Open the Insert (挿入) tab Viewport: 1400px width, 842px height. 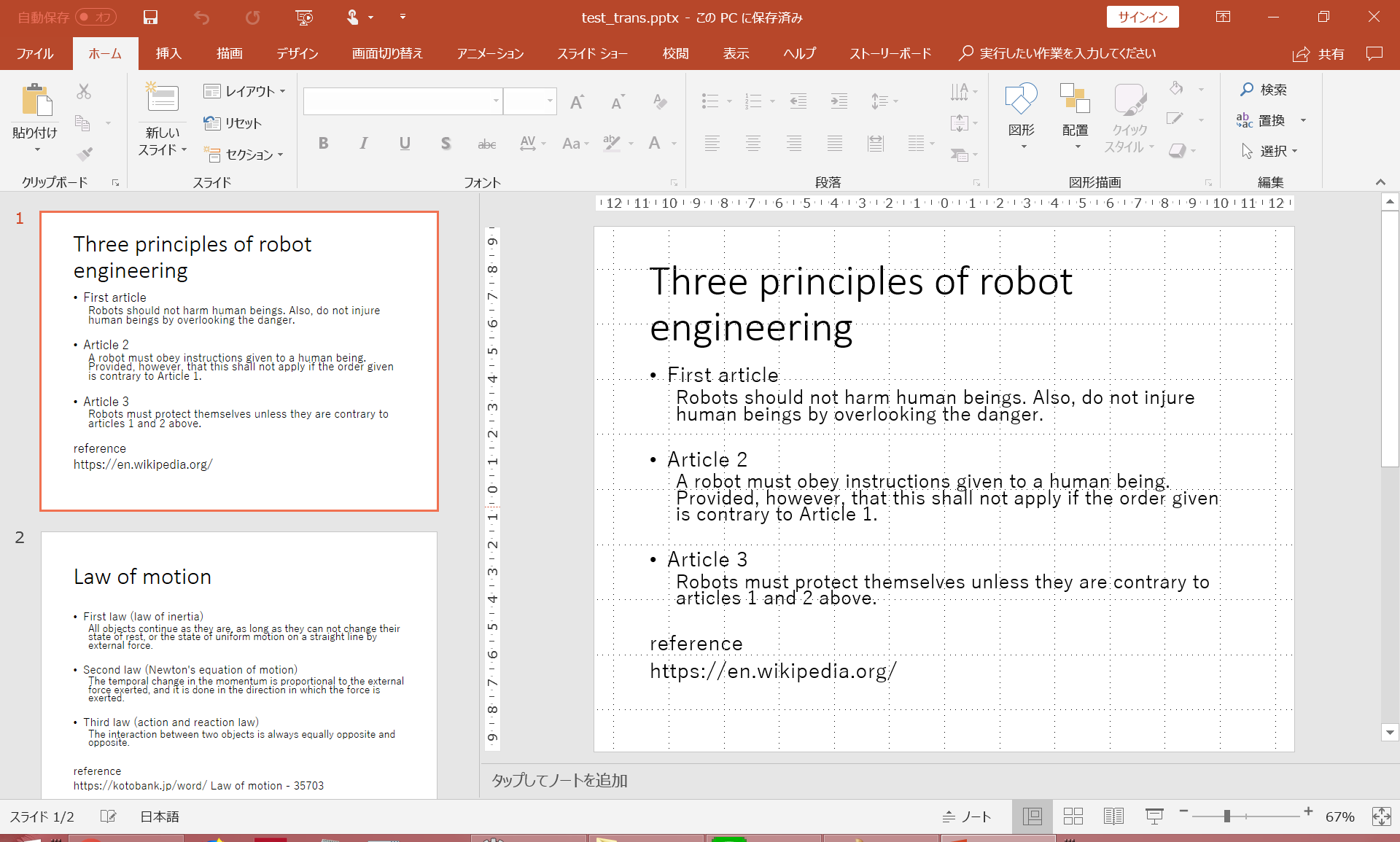click(168, 53)
